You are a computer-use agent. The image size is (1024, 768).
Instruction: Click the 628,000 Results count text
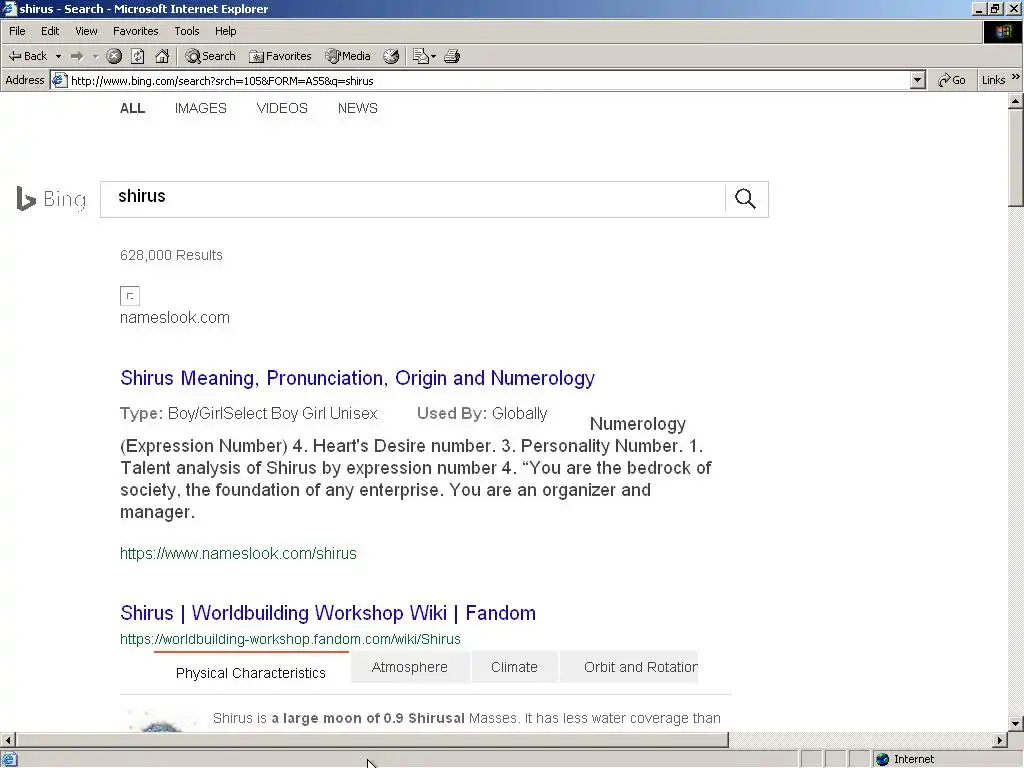tap(171, 255)
